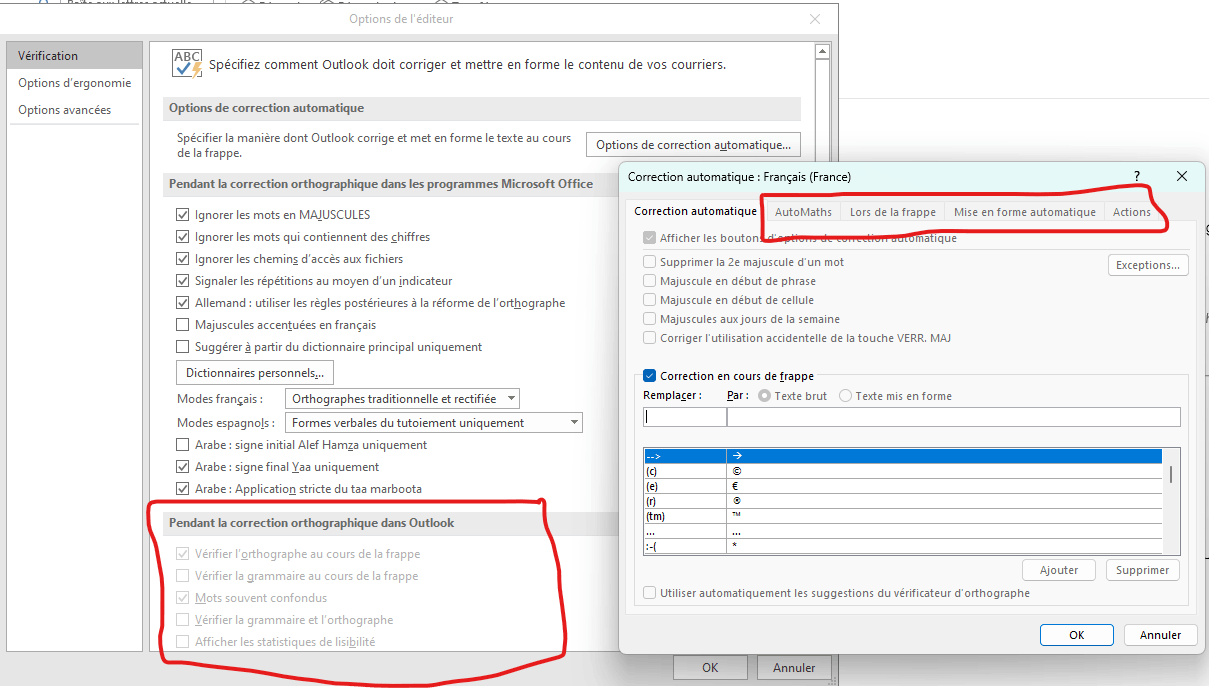1209x689 pixels.
Task: Click Options de correction automatique button
Action: click(694, 145)
